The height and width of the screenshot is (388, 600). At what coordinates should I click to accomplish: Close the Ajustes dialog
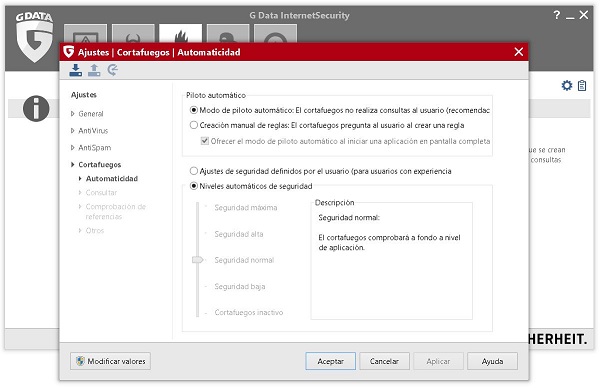click(x=518, y=52)
